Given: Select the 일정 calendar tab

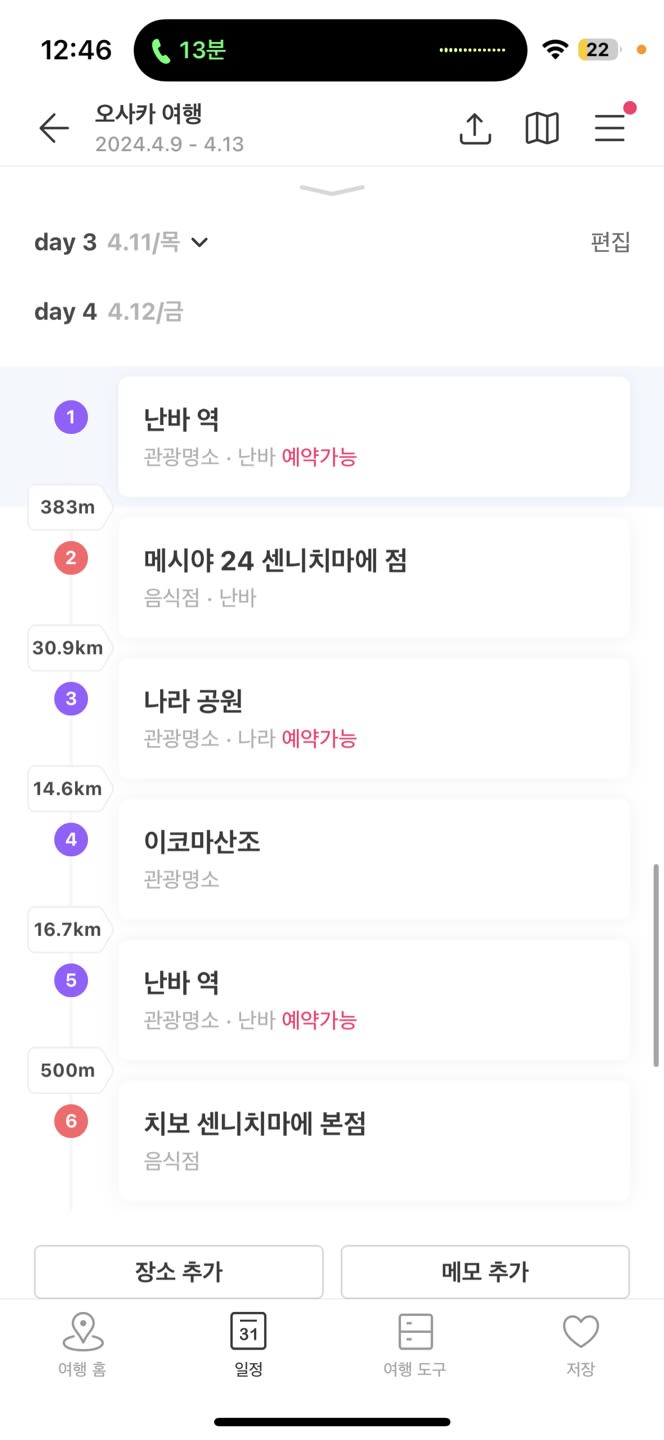Looking at the screenshot, I should click(x=248, y=1346).
